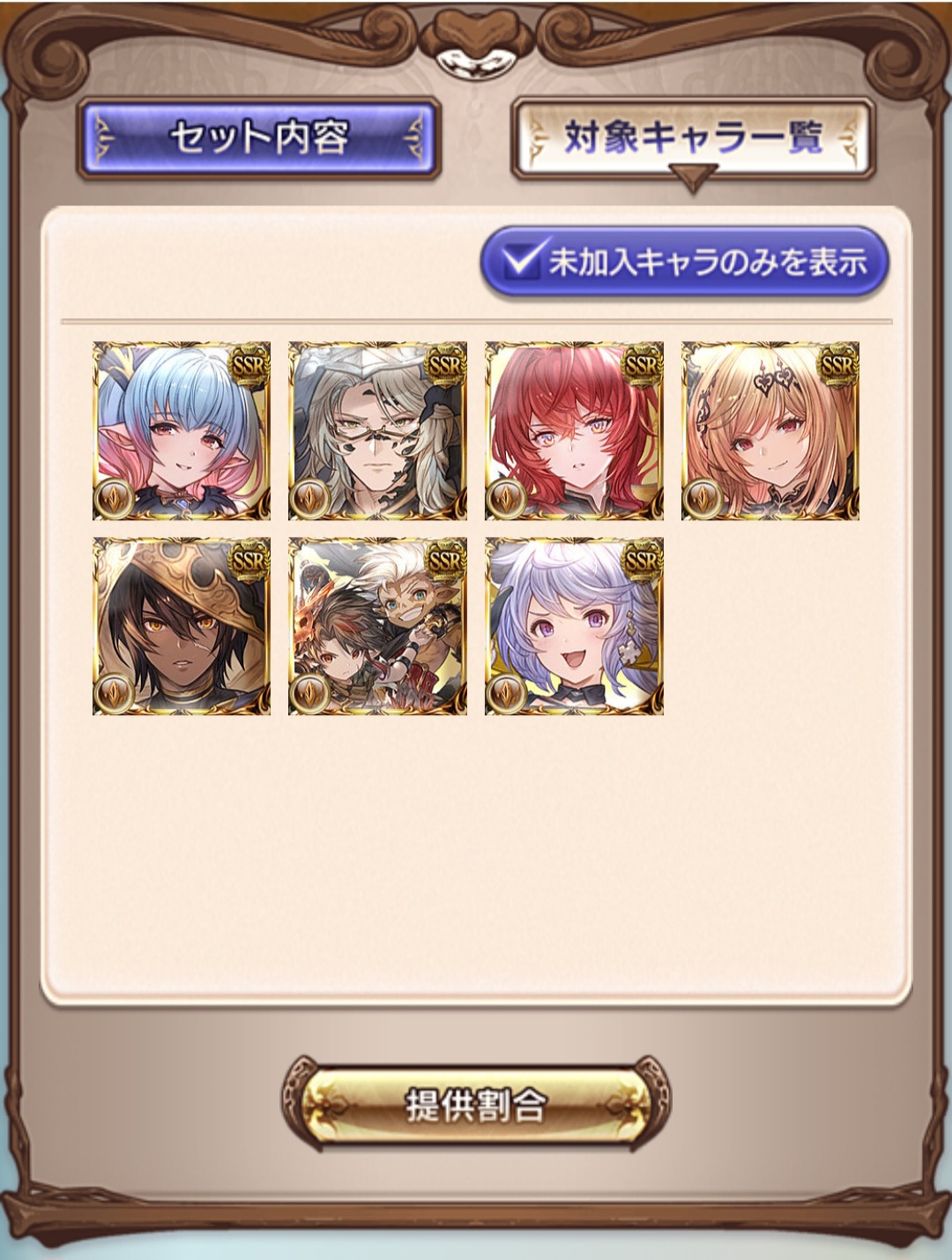Select the blonde character with heart tiara
Viewport: 952px width, 1260px height.
tap(770, 430)
